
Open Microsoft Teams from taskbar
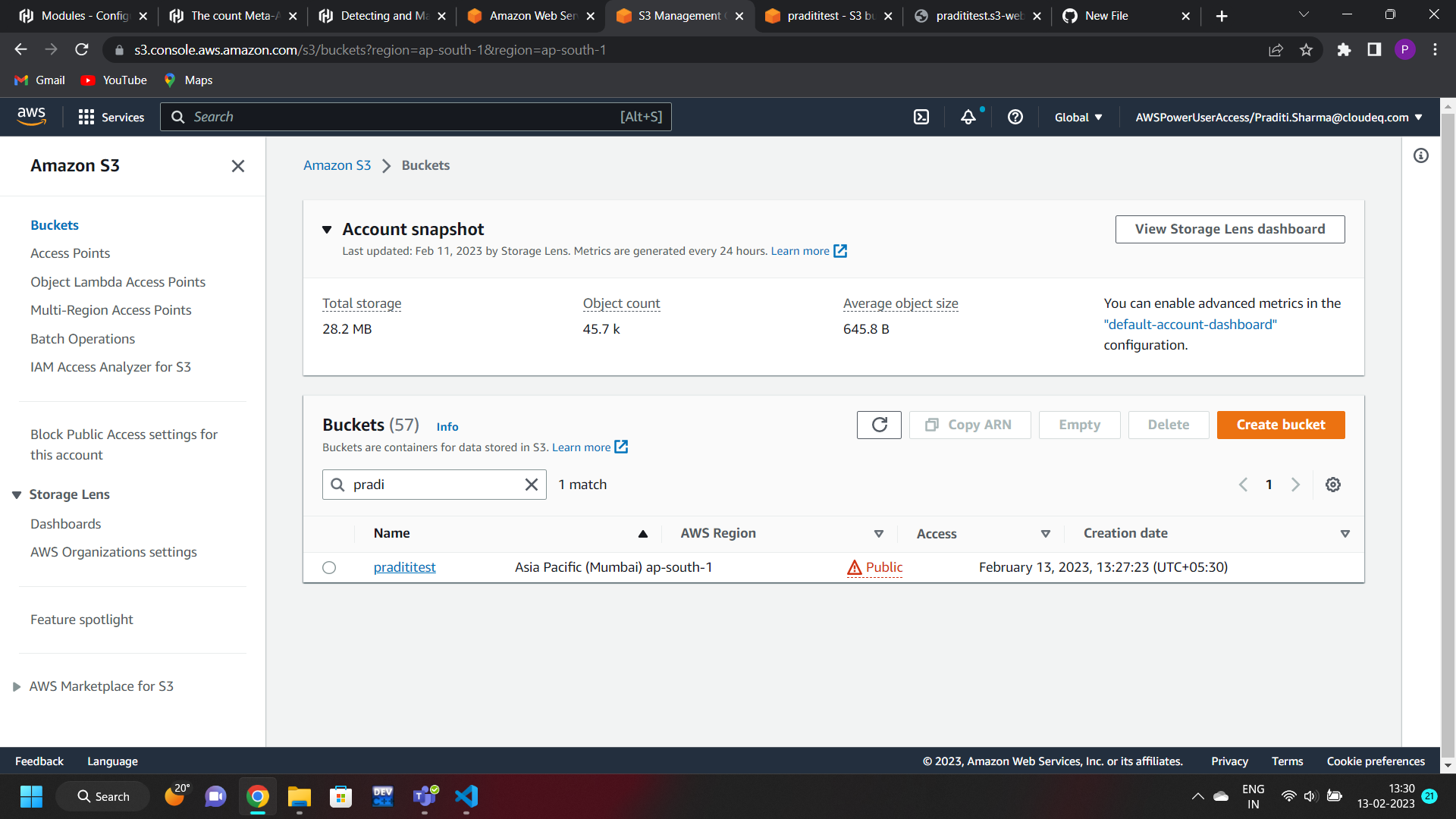coord(424,796)
